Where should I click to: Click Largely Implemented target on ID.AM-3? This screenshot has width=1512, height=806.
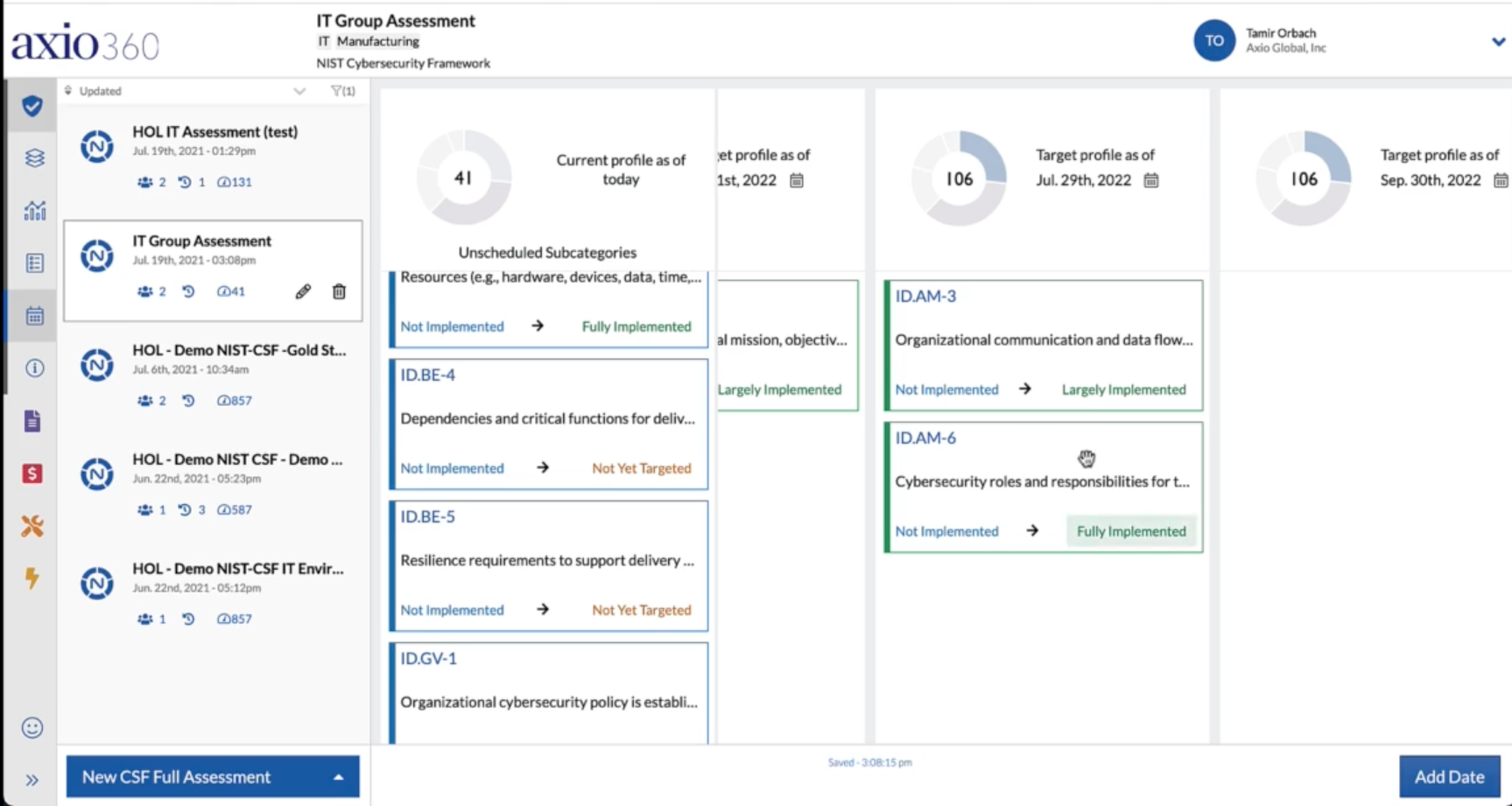coord(1124,389)
